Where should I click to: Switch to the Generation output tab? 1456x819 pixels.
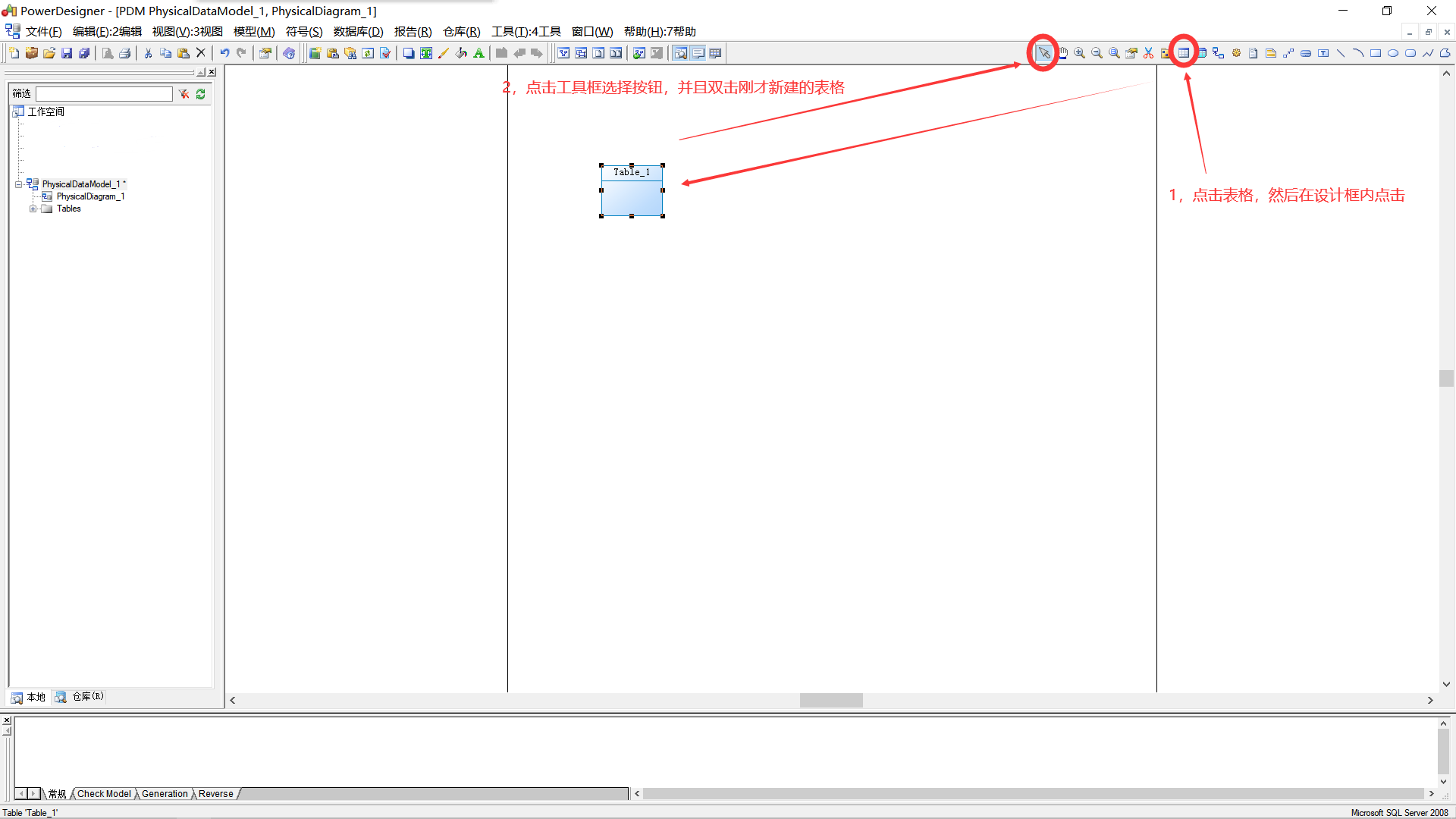click(165, 794)
